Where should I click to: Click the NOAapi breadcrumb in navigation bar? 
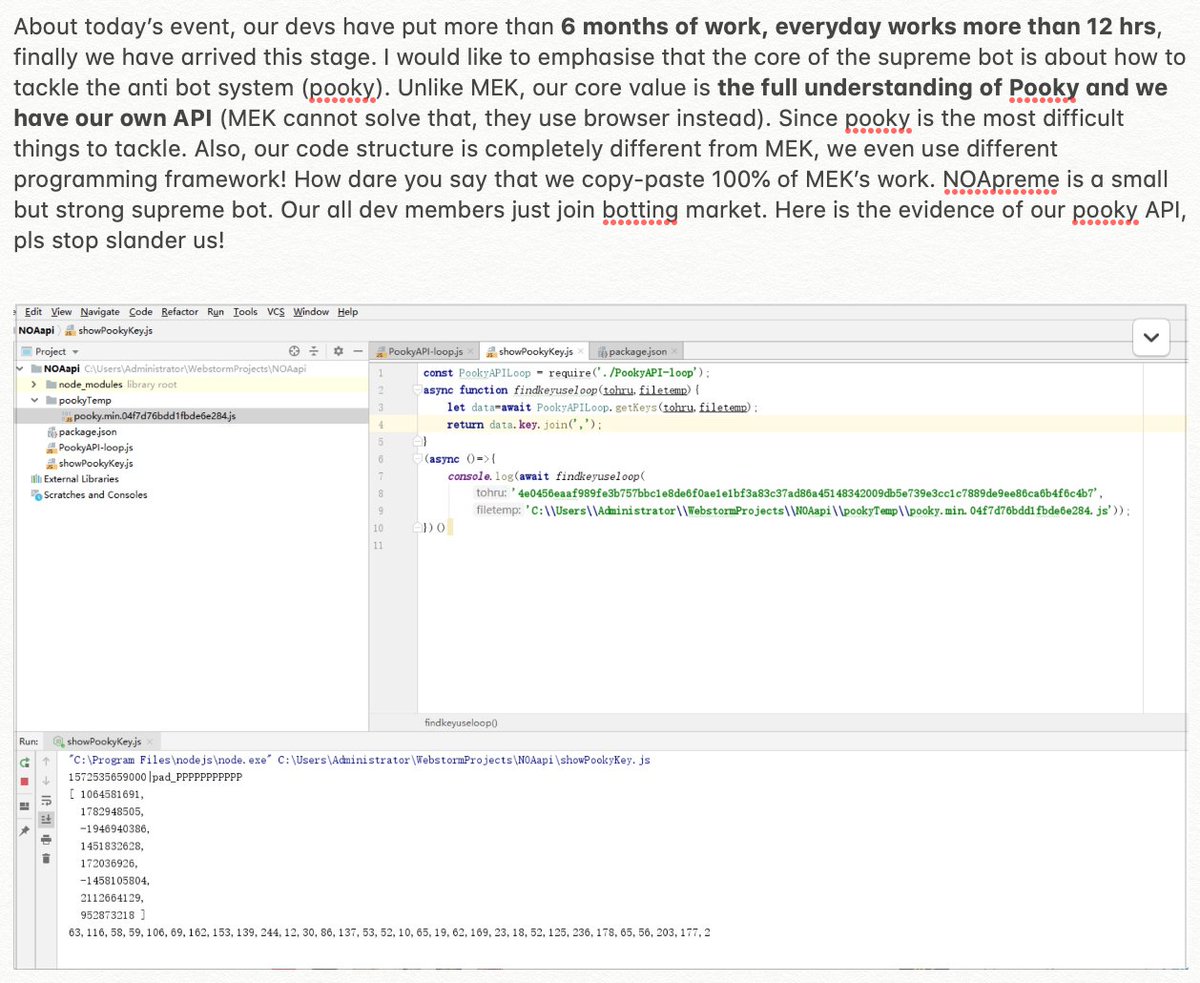36,330
